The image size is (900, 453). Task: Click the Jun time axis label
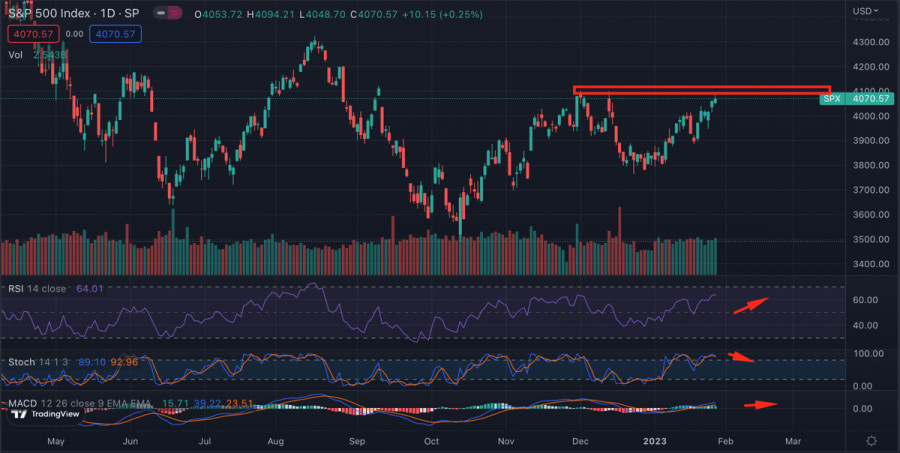click(131, 441)
